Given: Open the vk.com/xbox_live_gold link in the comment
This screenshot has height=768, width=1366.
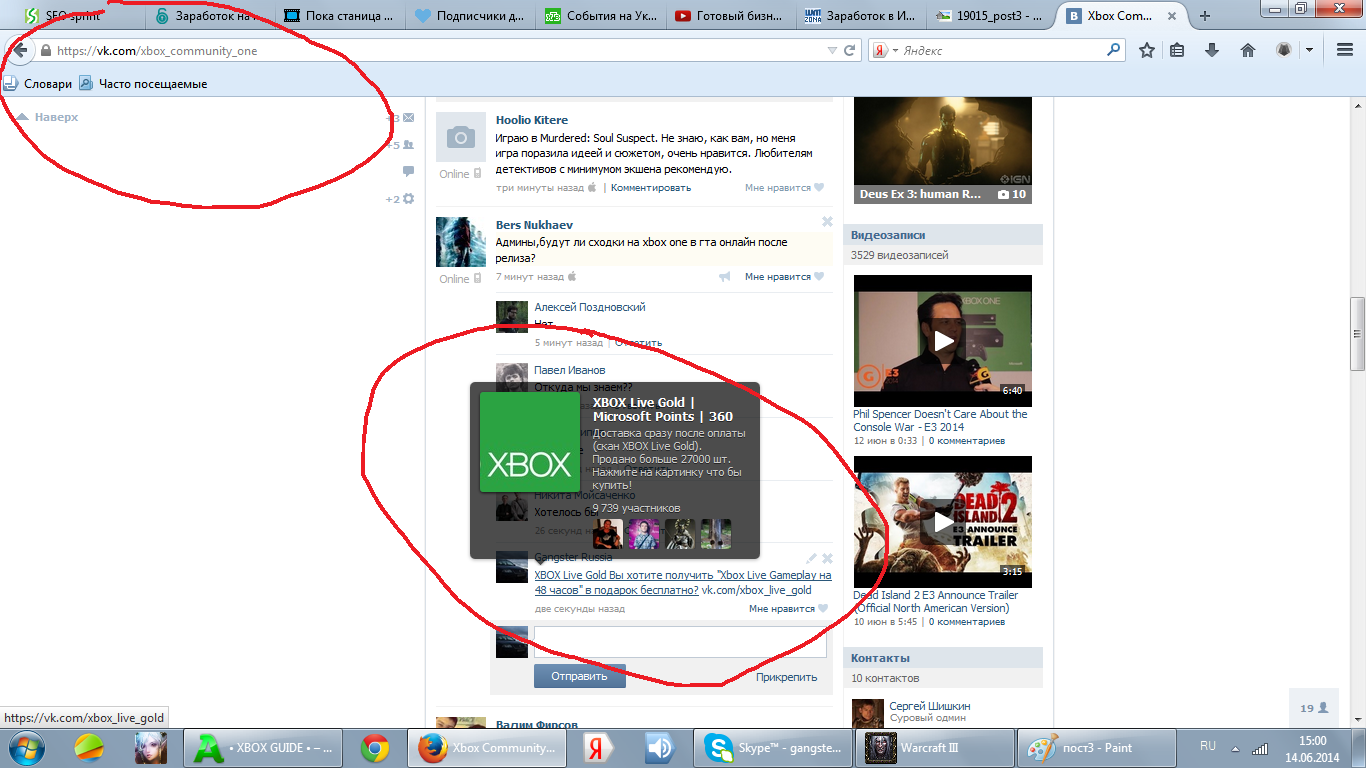Looking at the screenshot, I should coord(756,590).
